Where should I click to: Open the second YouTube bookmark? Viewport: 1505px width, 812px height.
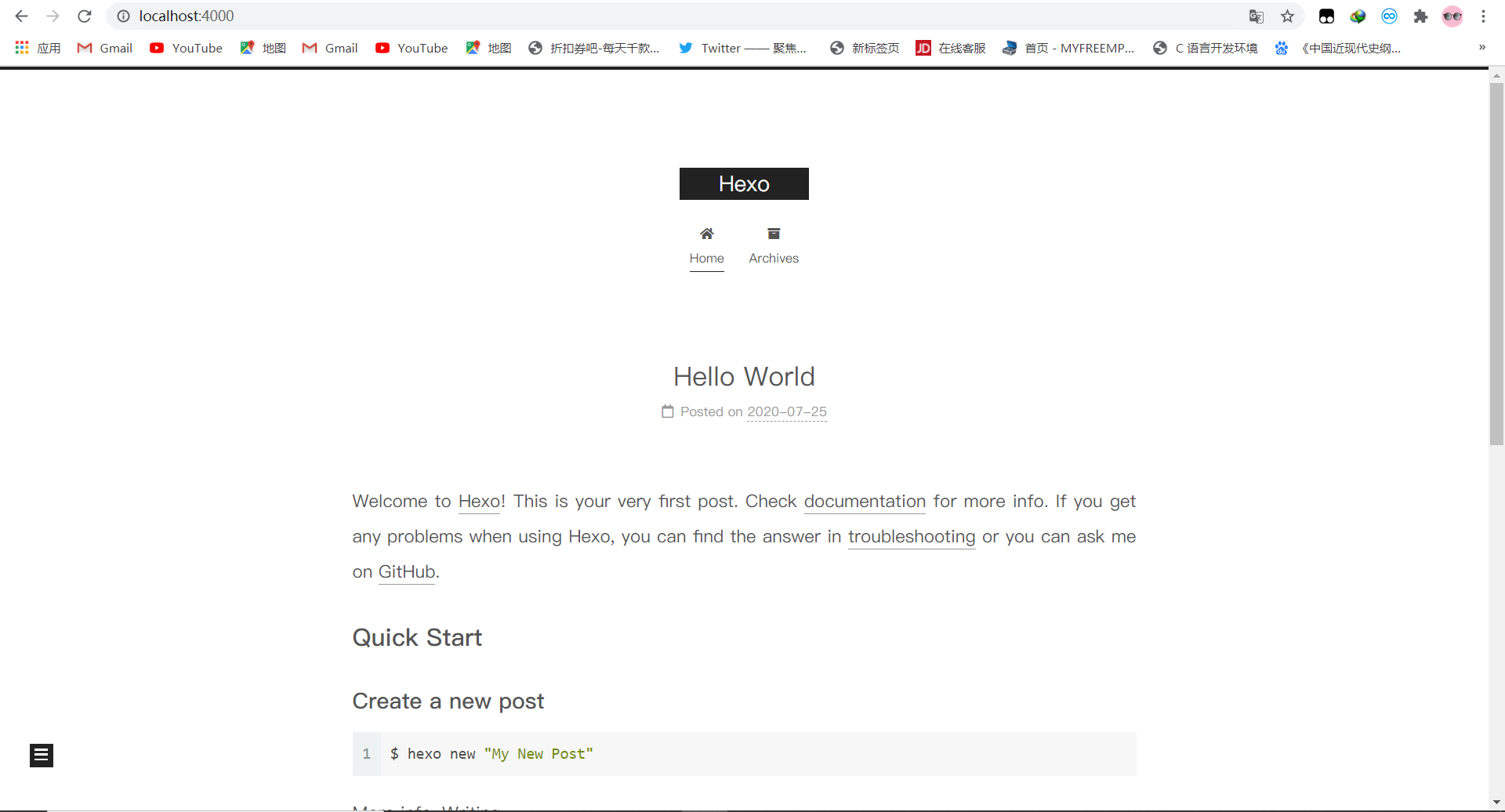coord(412,48)
